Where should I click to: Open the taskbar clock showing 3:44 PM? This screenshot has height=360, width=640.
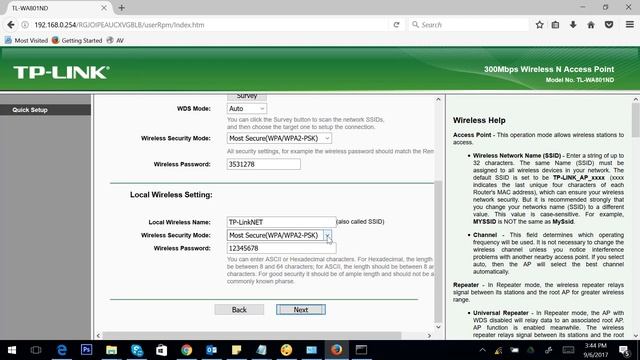point(596,350)
